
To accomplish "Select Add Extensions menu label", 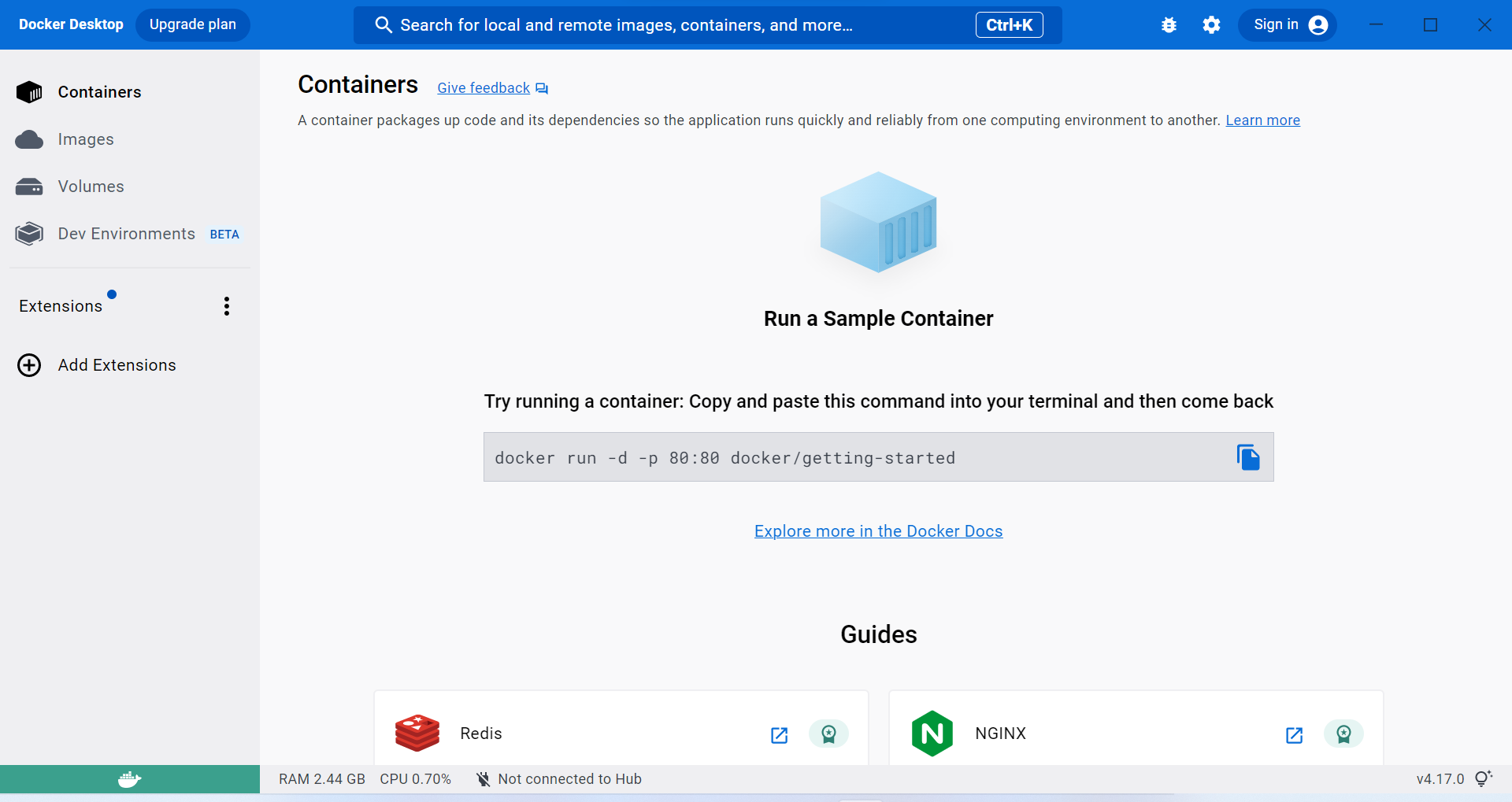I will 117,365.
